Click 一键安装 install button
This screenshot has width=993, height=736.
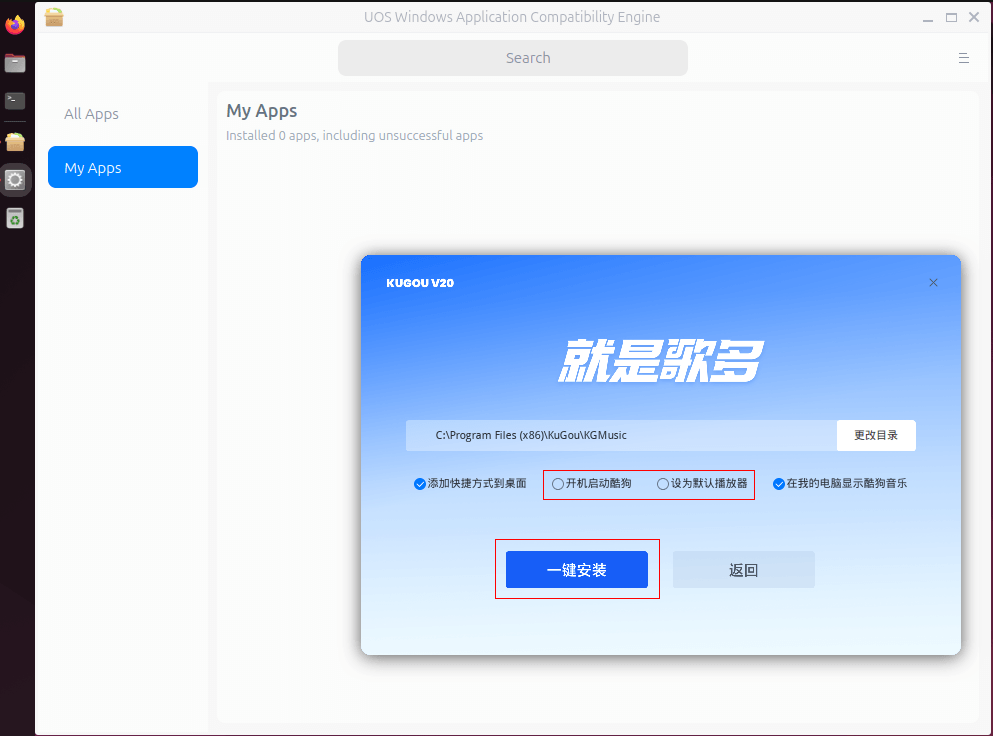pyautogui.click(x=577, y=569)
